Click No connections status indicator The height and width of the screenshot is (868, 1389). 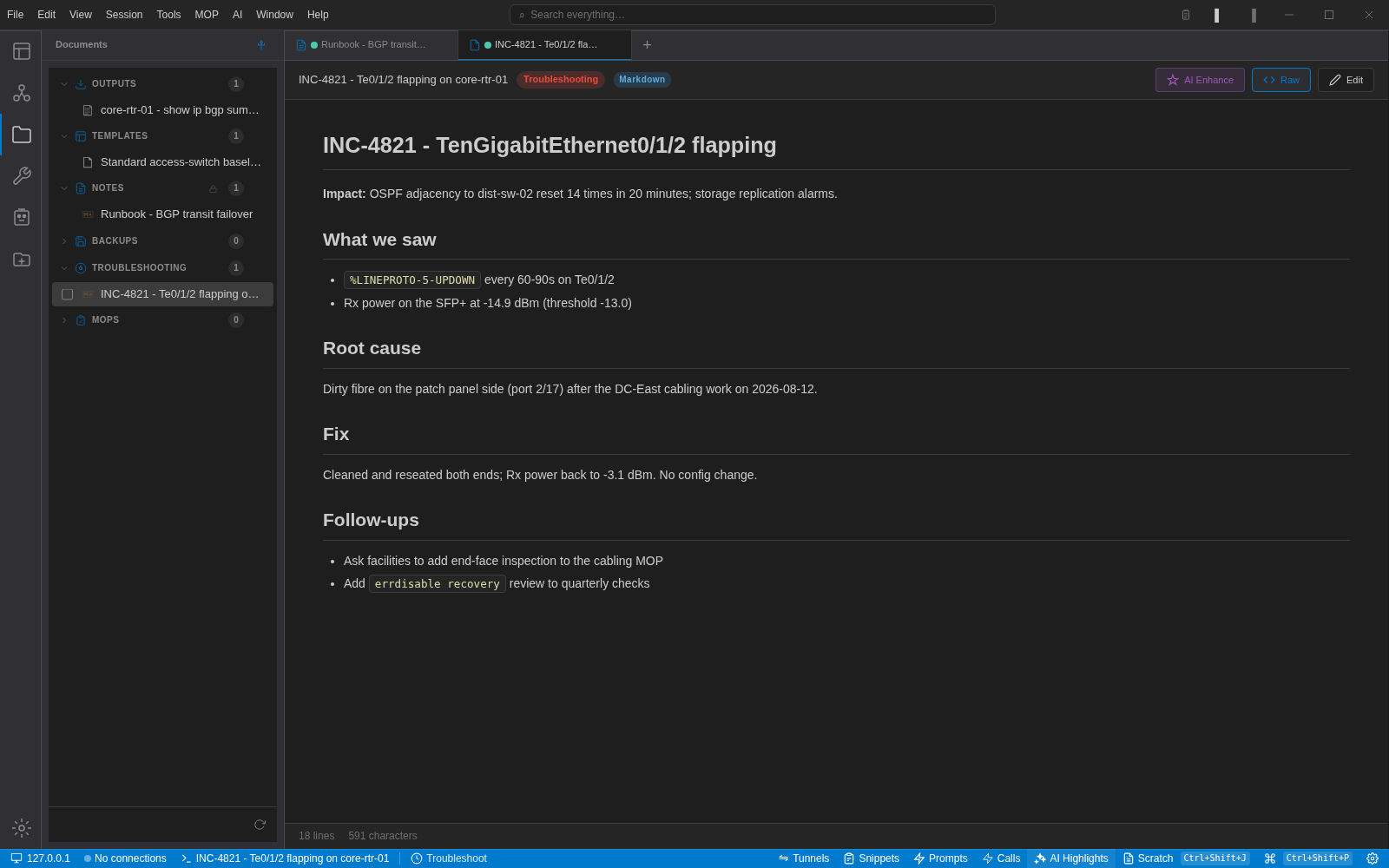click(125, 858)
